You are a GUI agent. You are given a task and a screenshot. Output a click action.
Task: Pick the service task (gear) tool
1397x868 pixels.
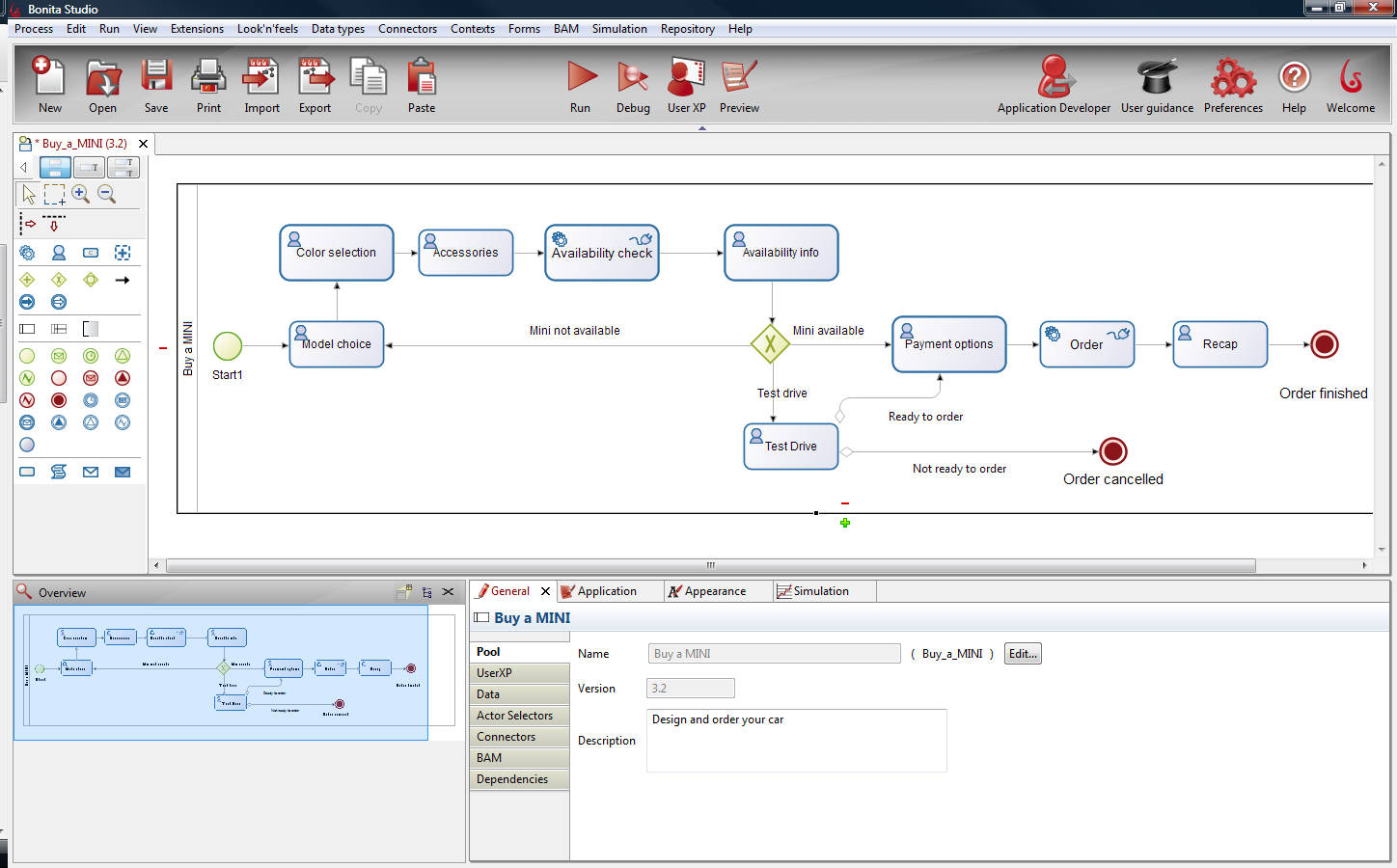(27, 252)
